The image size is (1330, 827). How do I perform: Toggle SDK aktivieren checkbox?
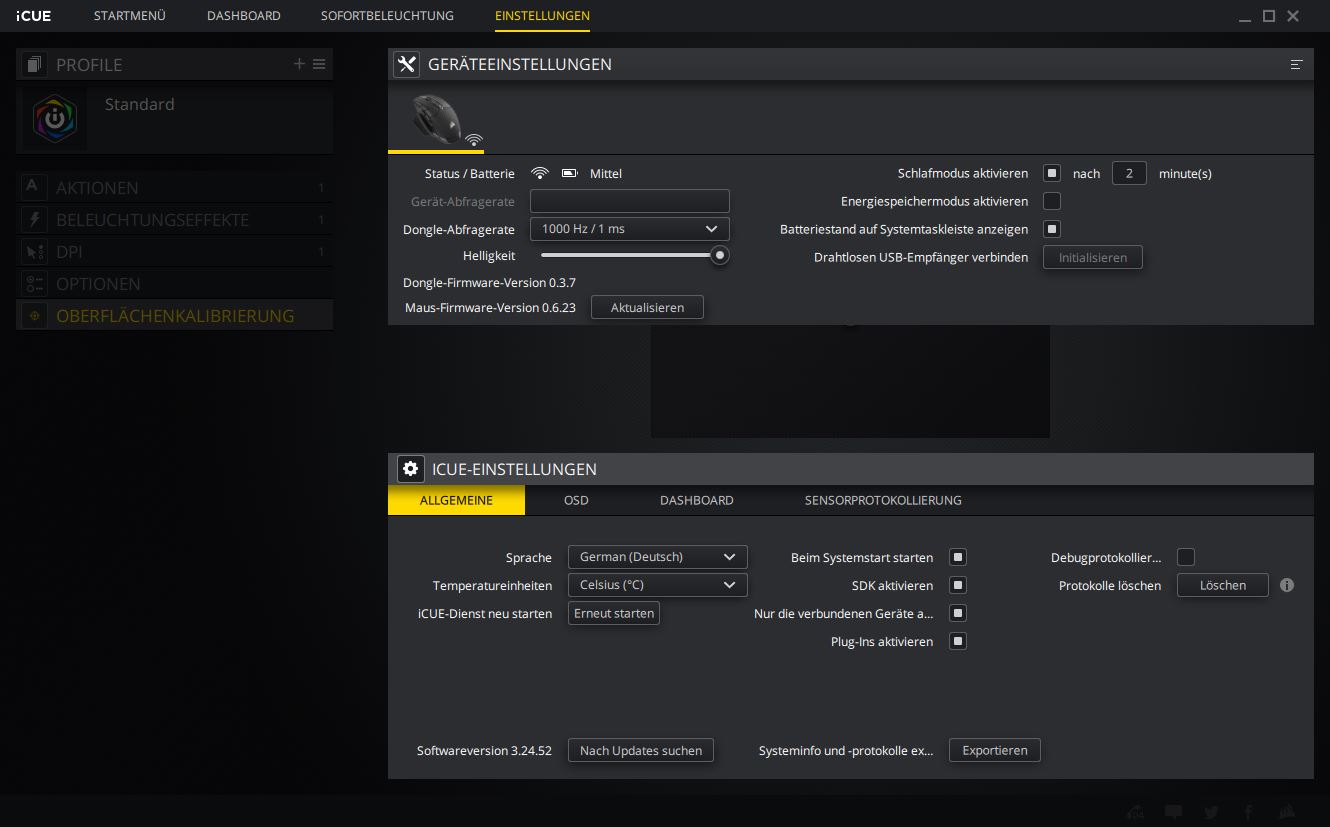(958, 585)
